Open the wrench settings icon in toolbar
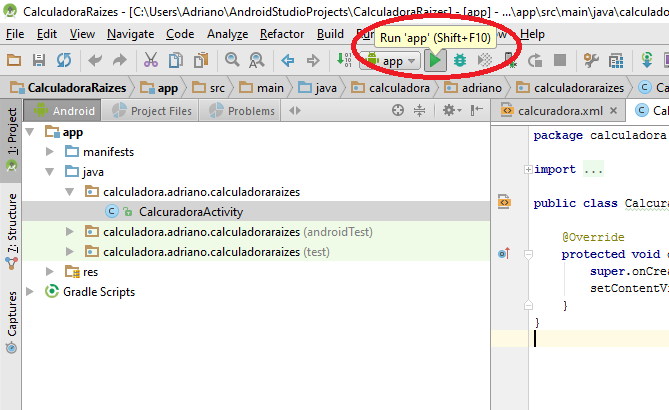 pos(591,61)
